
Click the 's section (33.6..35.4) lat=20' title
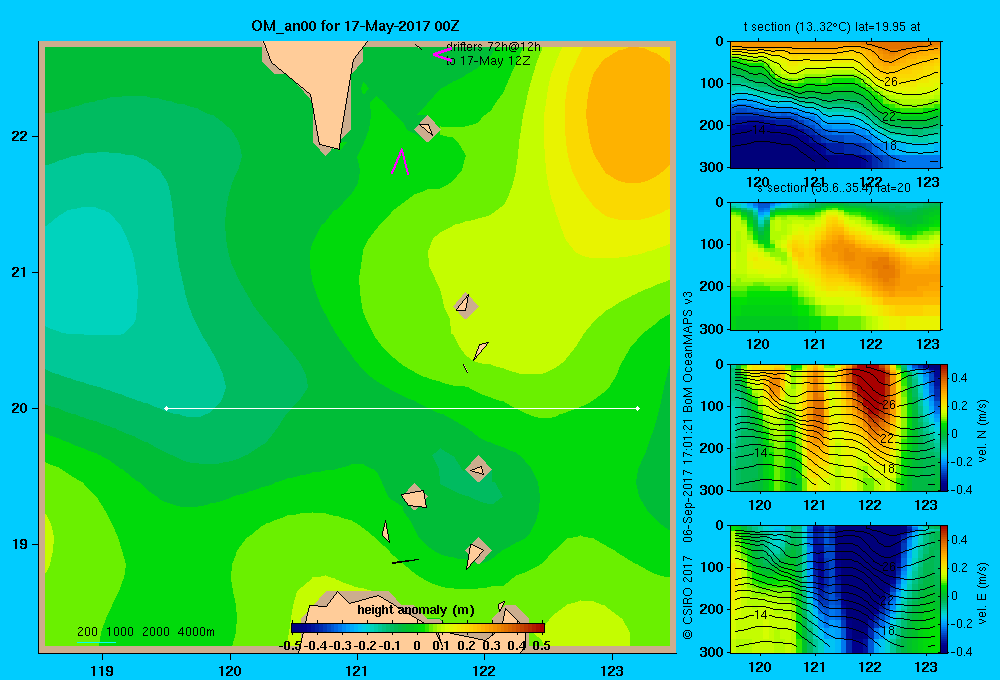pos(834,188)
